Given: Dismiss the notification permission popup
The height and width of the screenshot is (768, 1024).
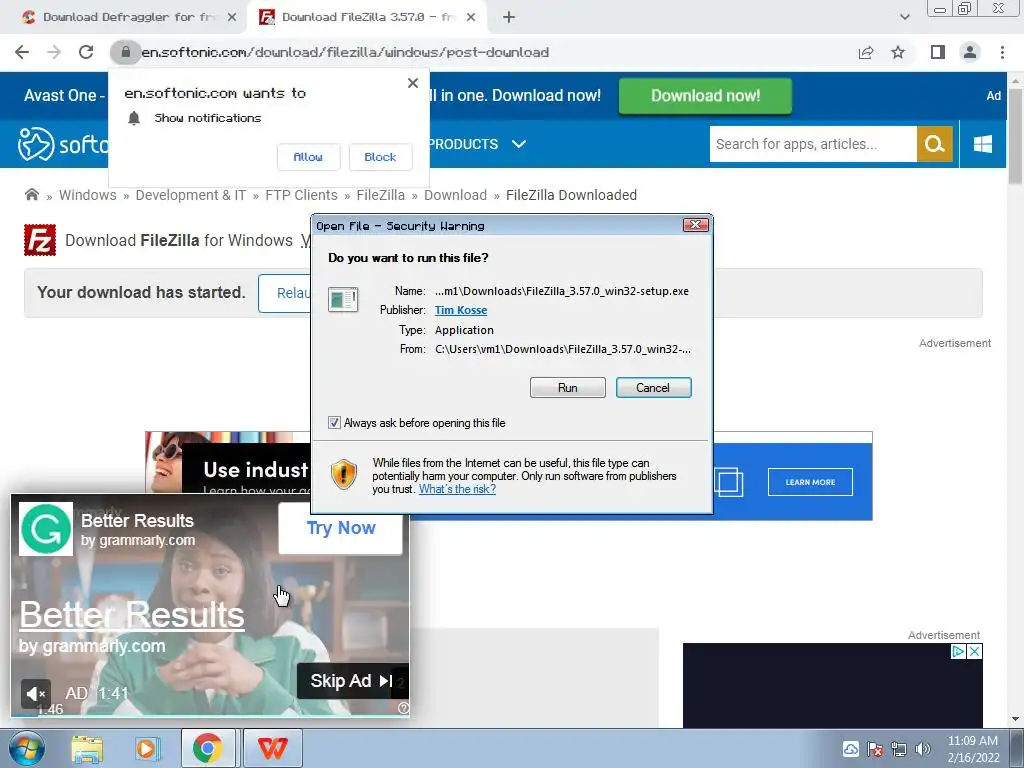Looking at the screenshot, I should 413,83.
